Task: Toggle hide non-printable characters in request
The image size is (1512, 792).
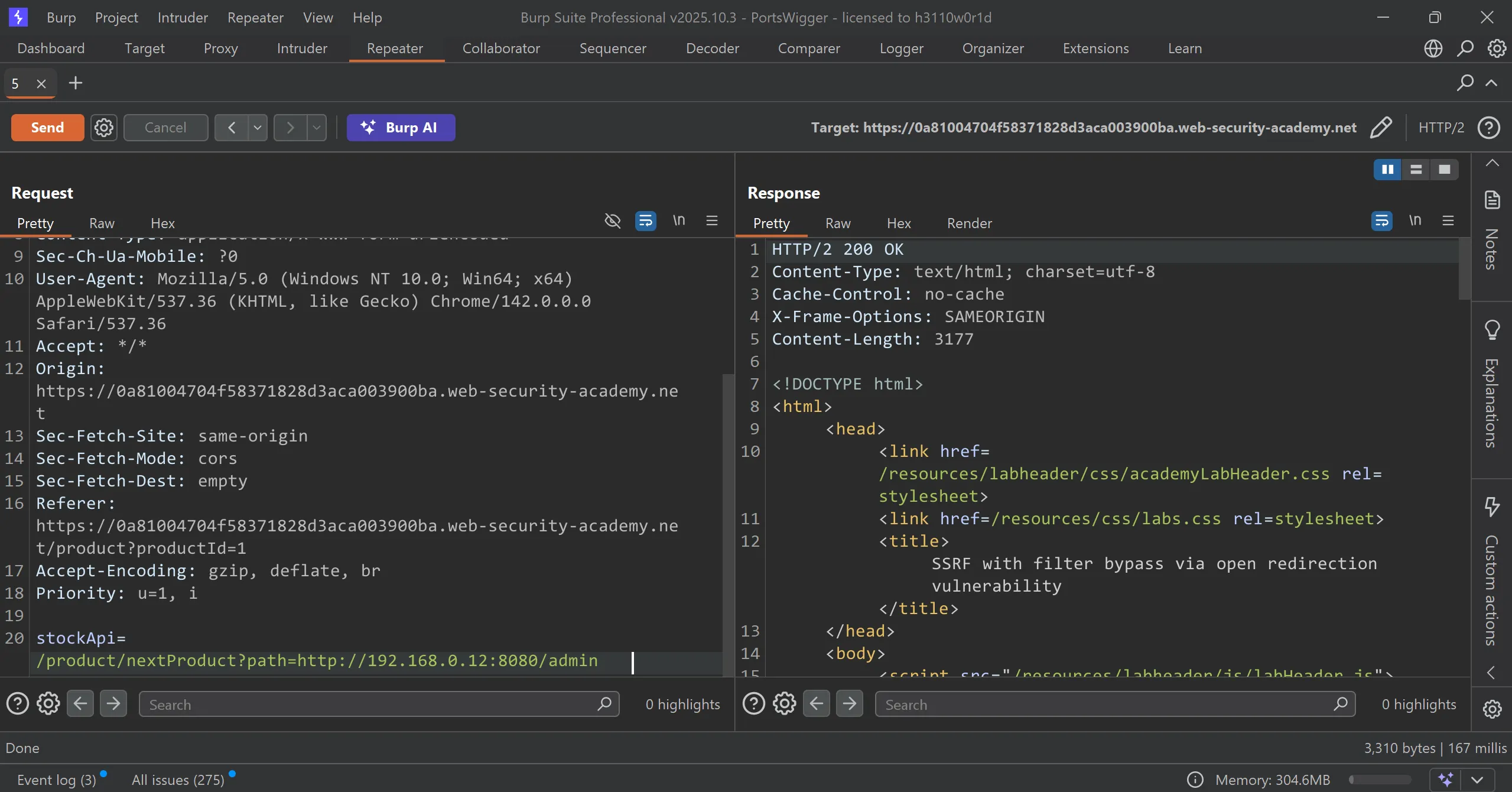Action: 613,221
